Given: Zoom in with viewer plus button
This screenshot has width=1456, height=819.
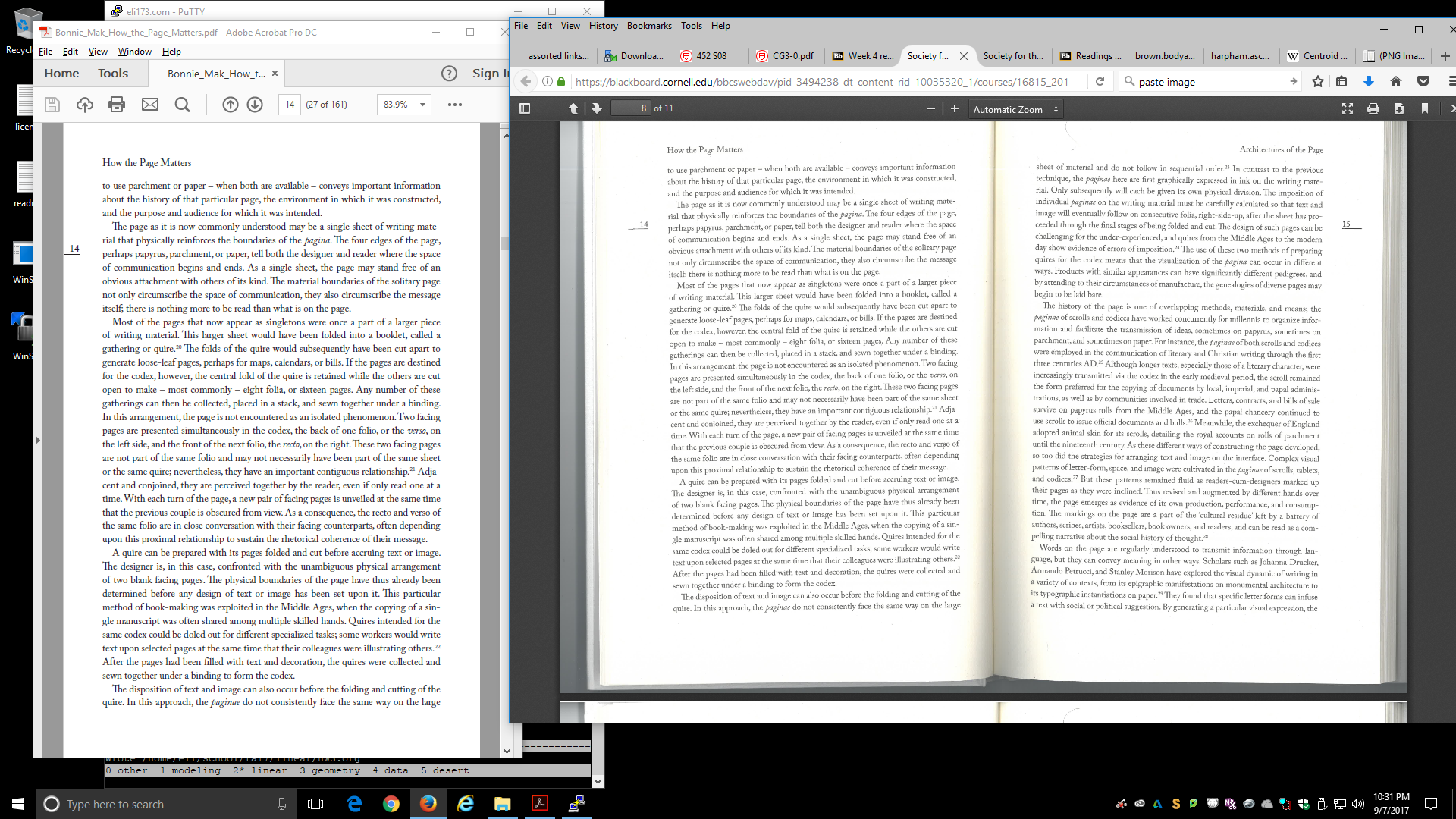Looking at the screenshot, I should coord(955,108).
